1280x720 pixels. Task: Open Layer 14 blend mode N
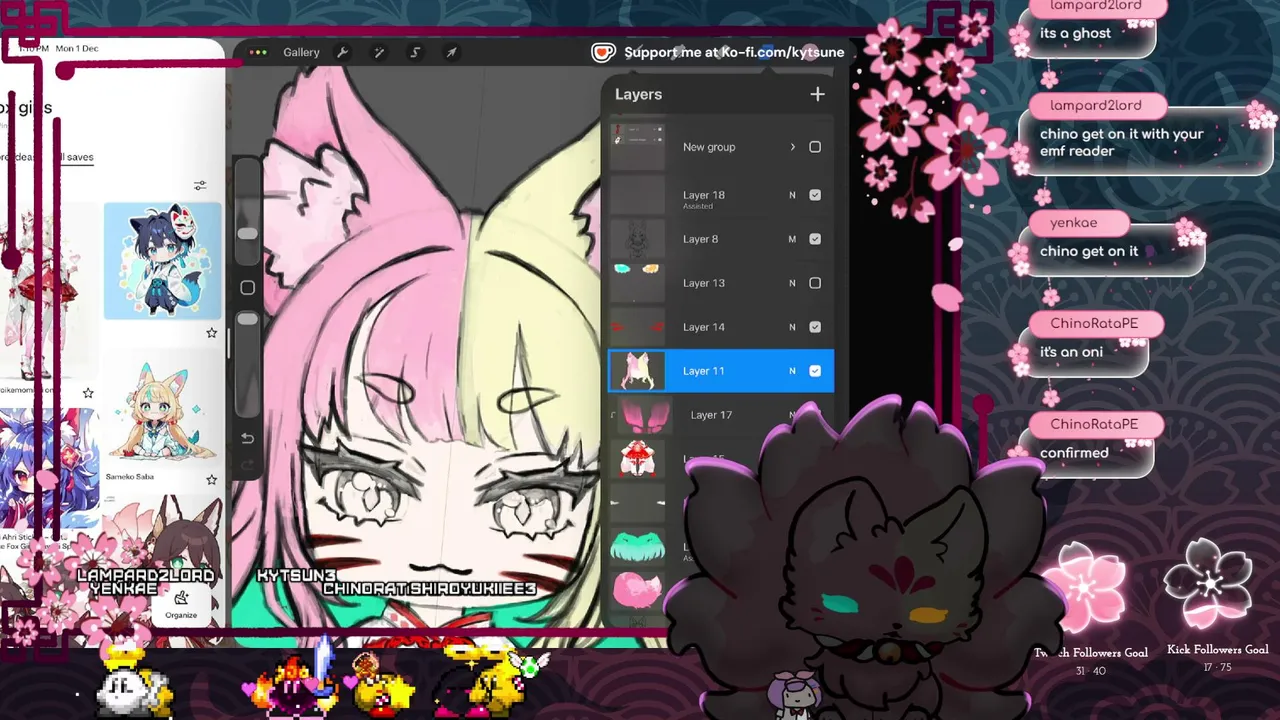(x=792, y=327)
